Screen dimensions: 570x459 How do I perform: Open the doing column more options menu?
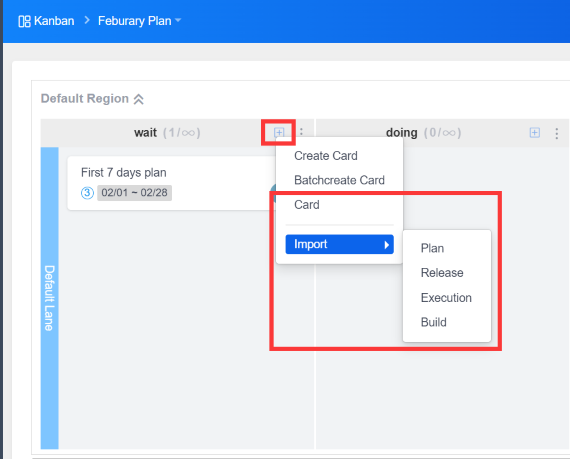557,133
